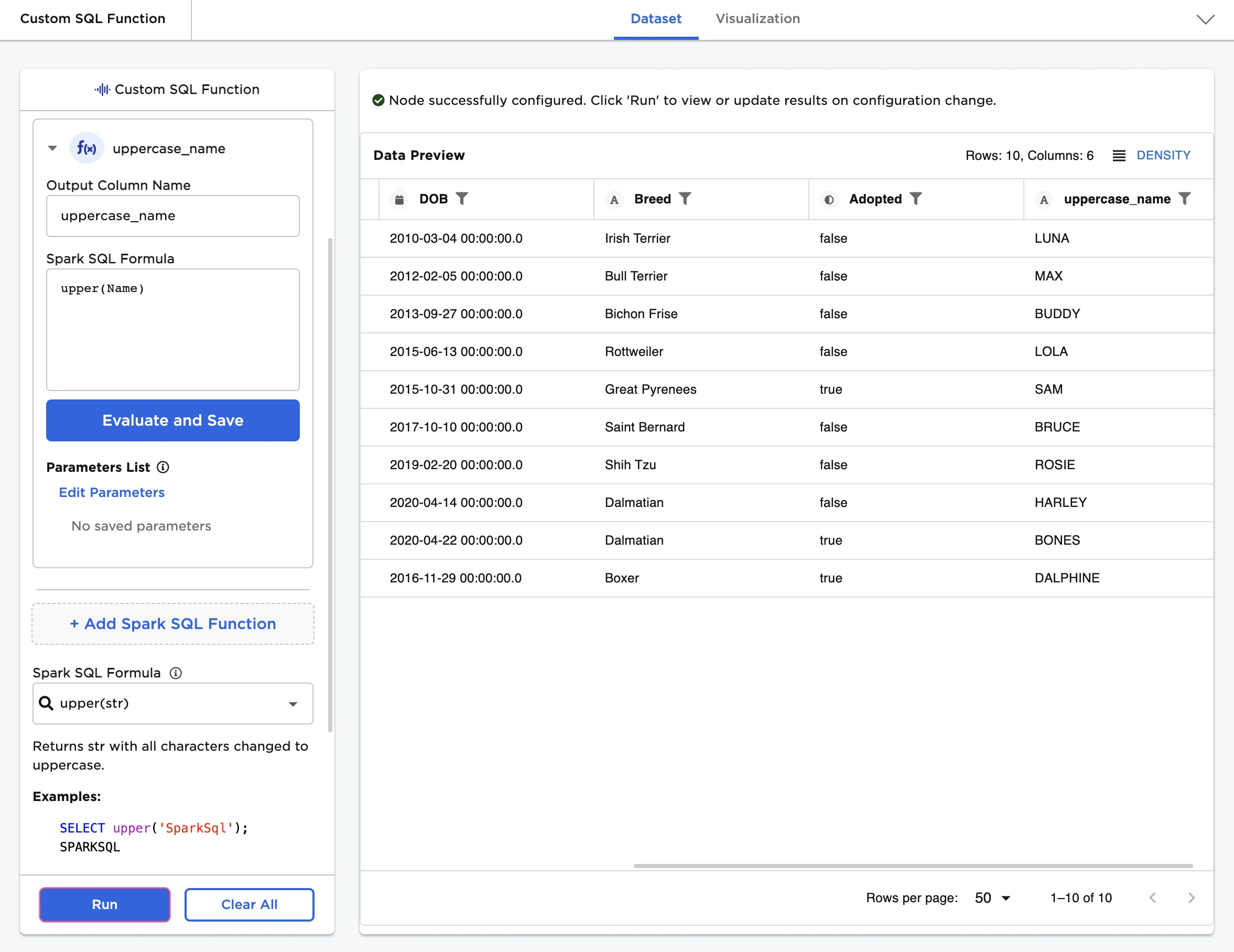Screen dimensions: 1234x952
Task: Click the Spark SQL Formula text area
Action: pos(173,330)
